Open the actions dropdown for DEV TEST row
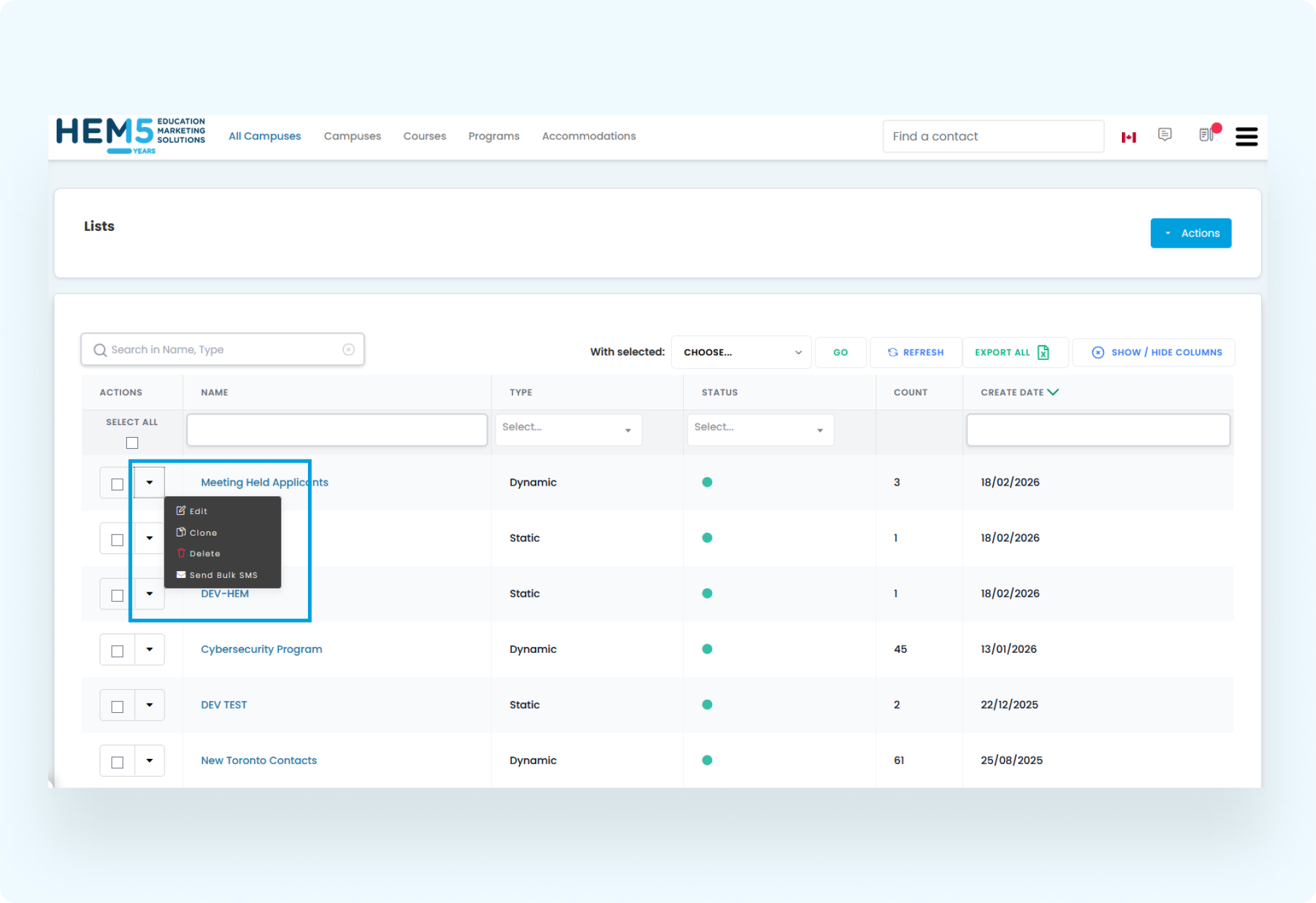1316x903 pixels. pos(149,705)
